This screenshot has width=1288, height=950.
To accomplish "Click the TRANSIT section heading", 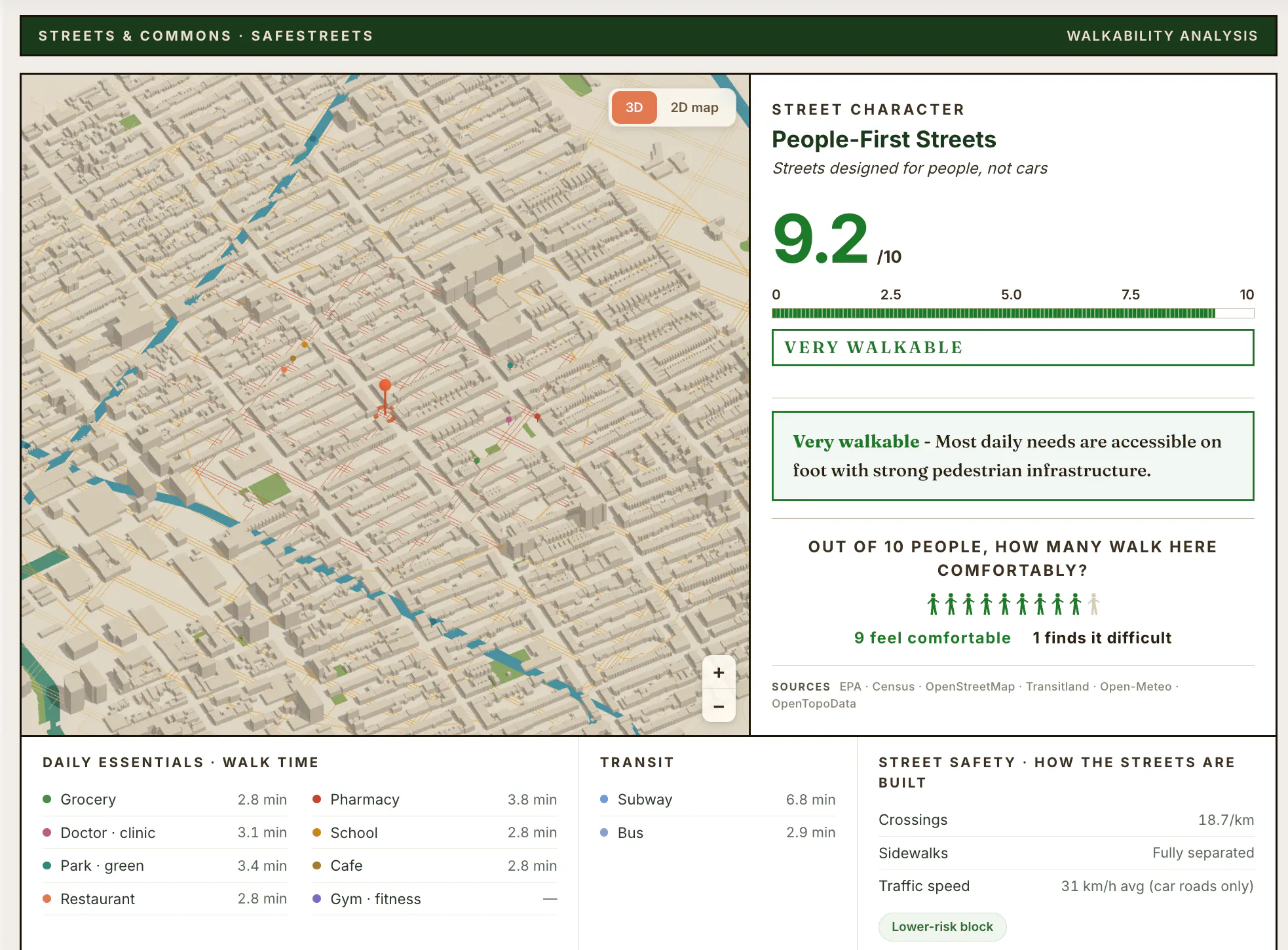I will click(637, 763).
